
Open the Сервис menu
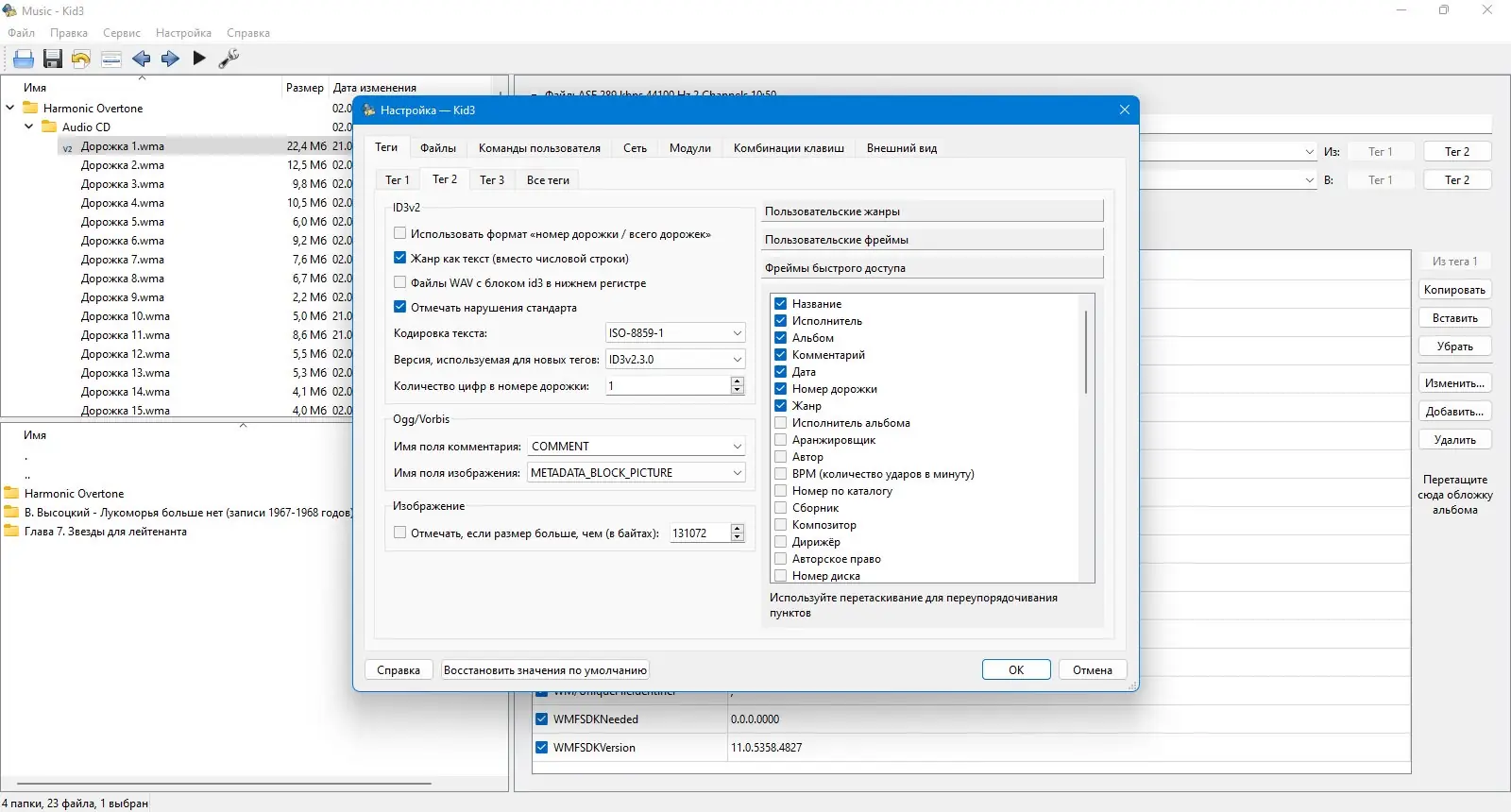pyautogui.click(x=122, y=33)
